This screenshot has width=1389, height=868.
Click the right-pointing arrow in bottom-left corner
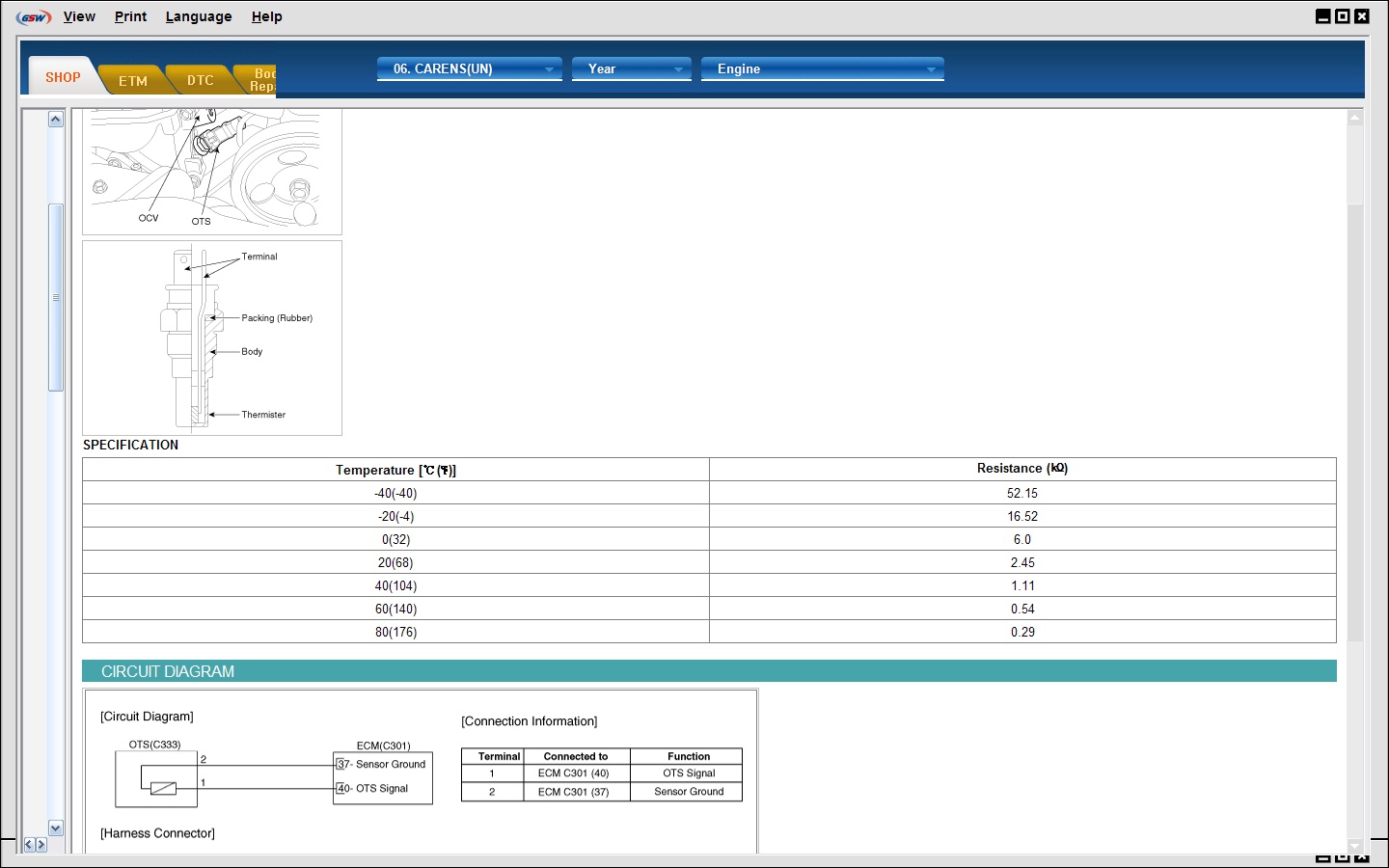(41, 845)
